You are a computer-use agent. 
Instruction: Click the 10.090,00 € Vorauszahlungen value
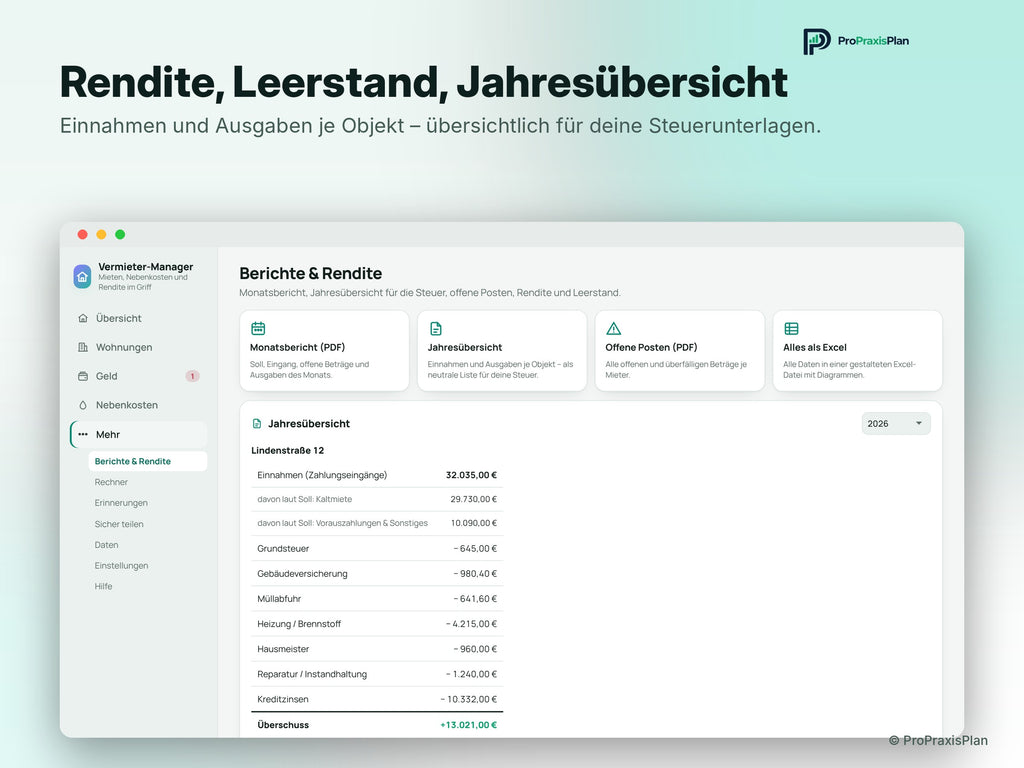click(x=473, y=523)
